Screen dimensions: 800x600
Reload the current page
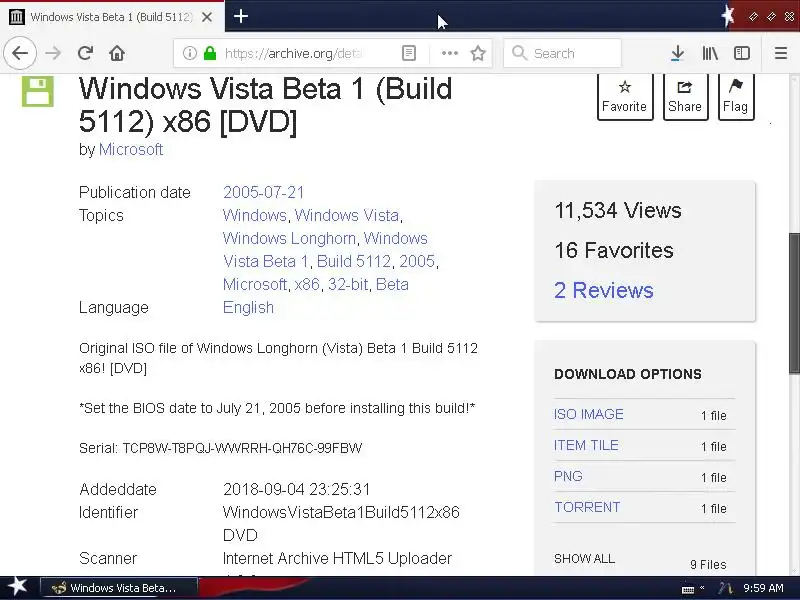coord(85,53)
